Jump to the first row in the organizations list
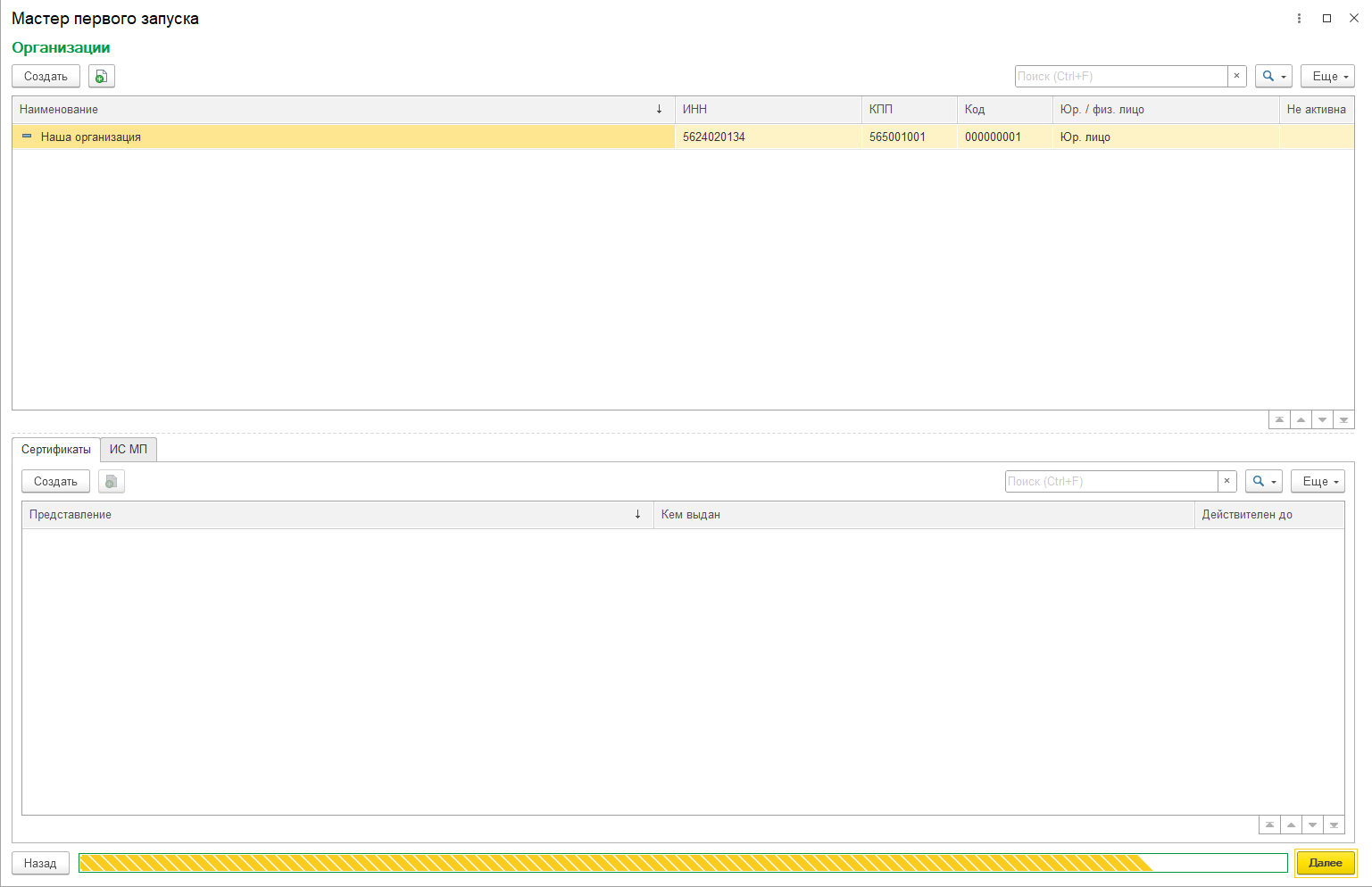 tap(1279, 420)
